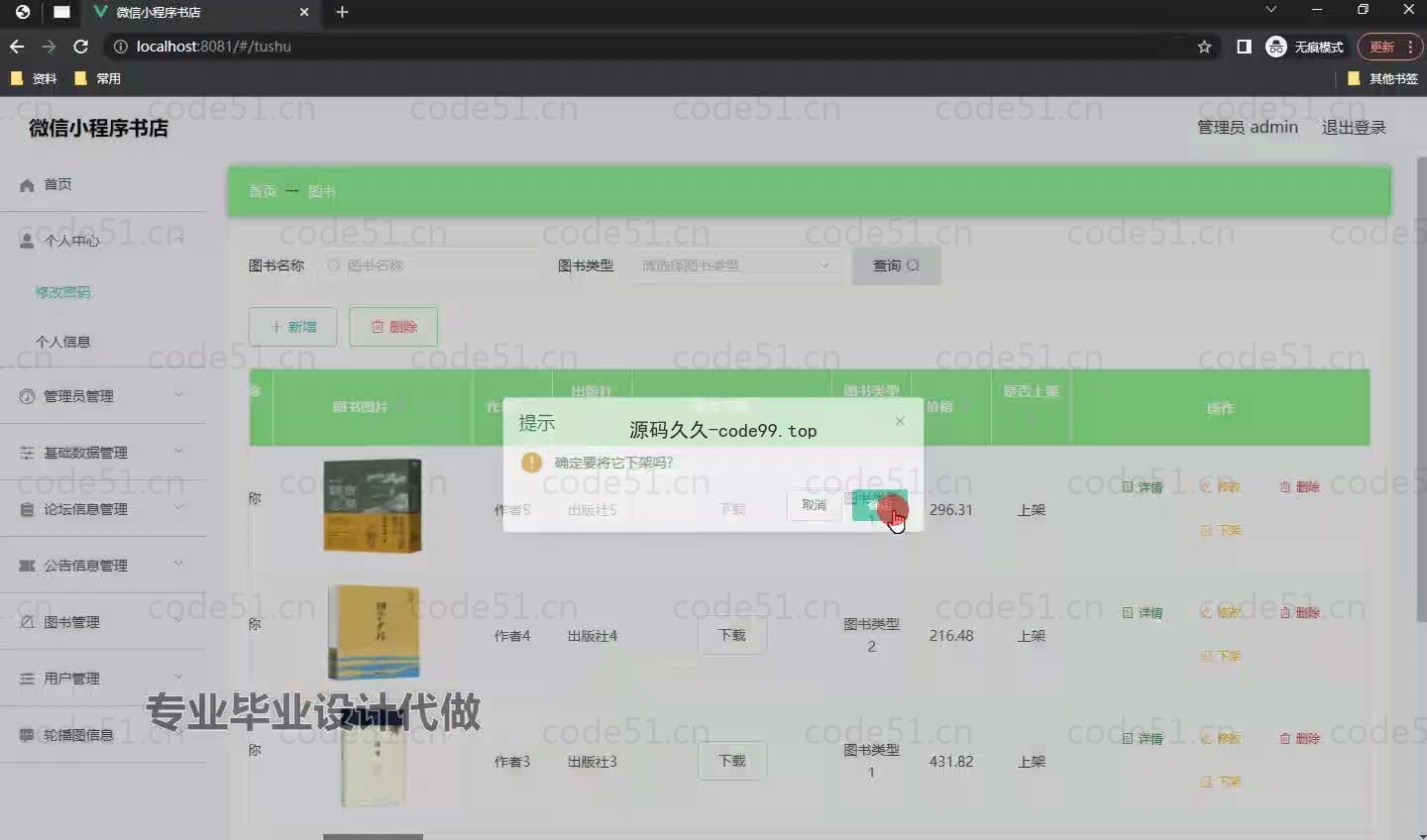Screen dimensions: 1427x840
Task: Click the browser reload icon
Action: [x=81, y=47]
